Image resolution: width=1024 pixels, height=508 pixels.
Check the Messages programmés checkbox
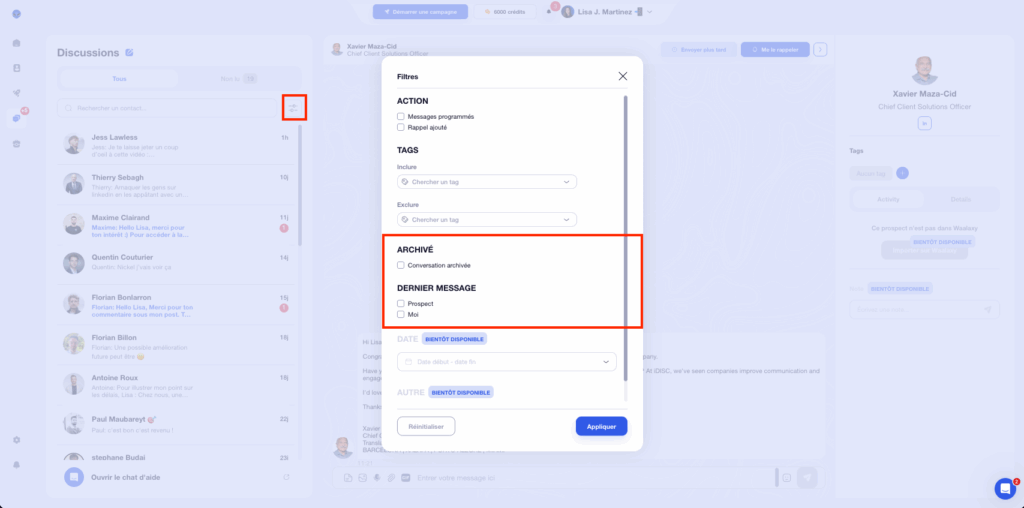pos(401,117)
